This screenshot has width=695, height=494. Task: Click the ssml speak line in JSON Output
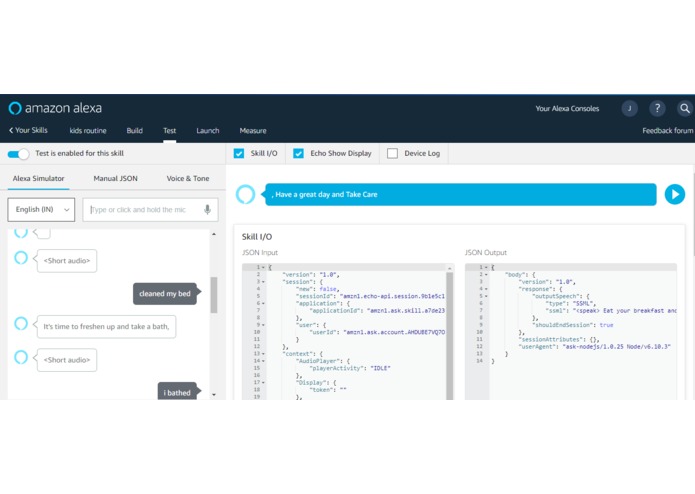(611, 311)
